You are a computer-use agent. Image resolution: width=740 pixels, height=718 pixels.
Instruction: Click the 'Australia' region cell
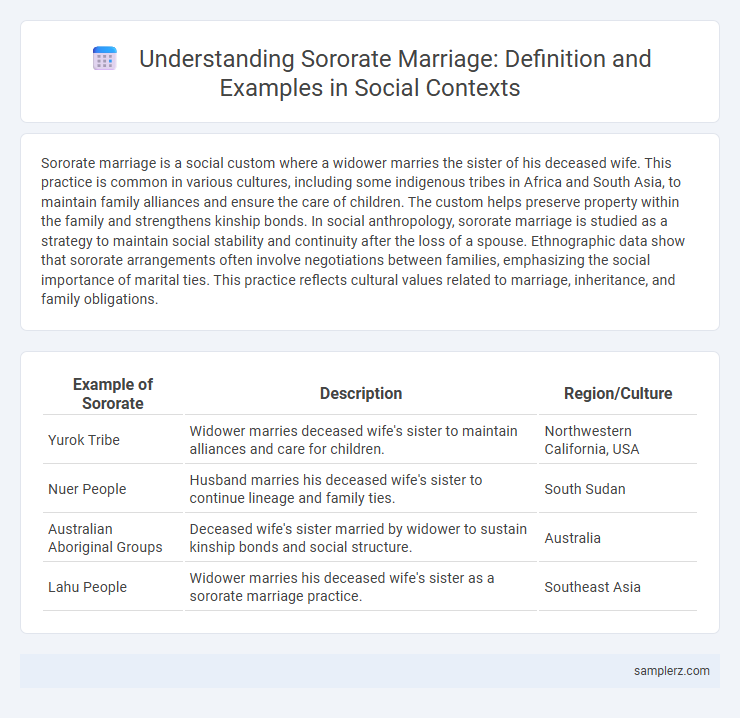618,538
